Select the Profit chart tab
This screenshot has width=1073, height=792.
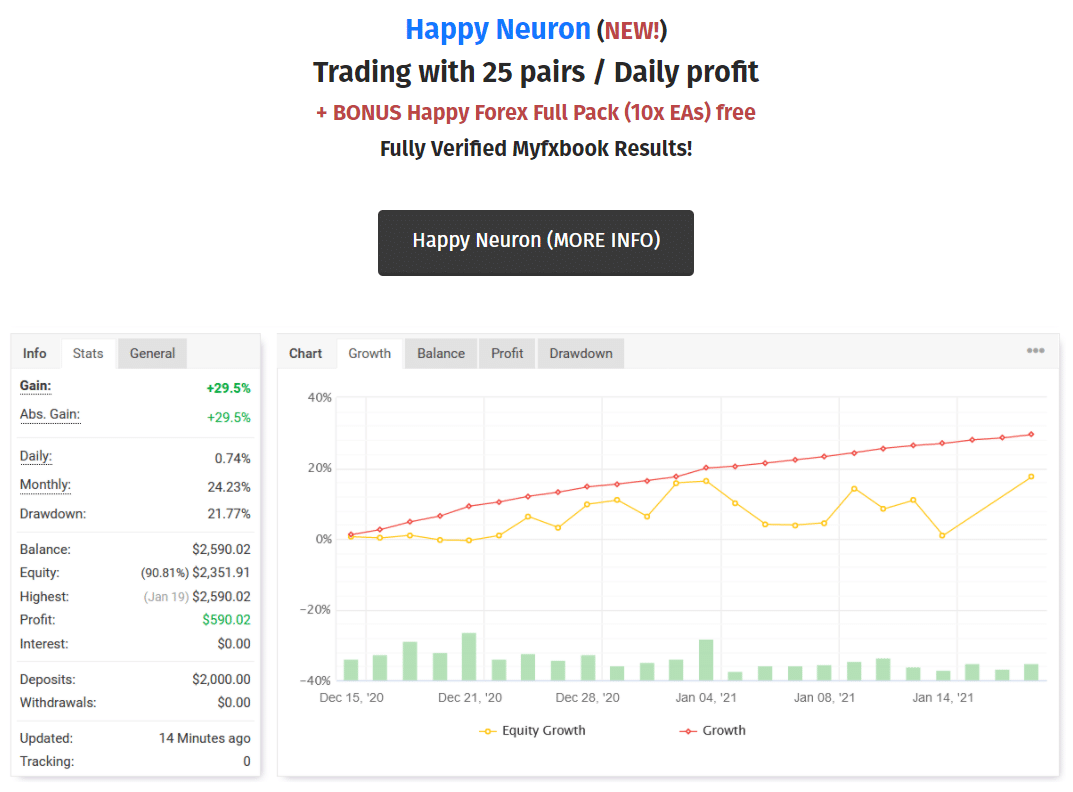pyautogui.click(x=507, y=353)
